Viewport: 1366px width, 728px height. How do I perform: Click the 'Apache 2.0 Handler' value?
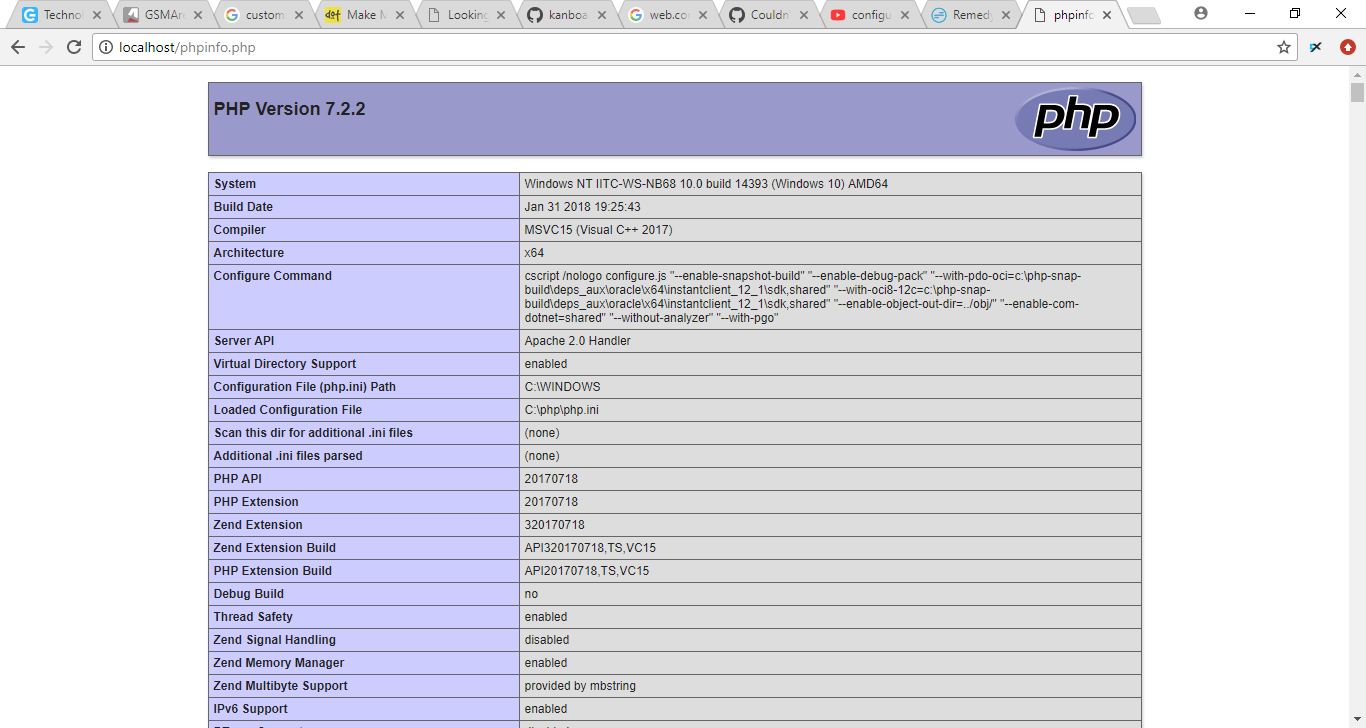[577, 341]
